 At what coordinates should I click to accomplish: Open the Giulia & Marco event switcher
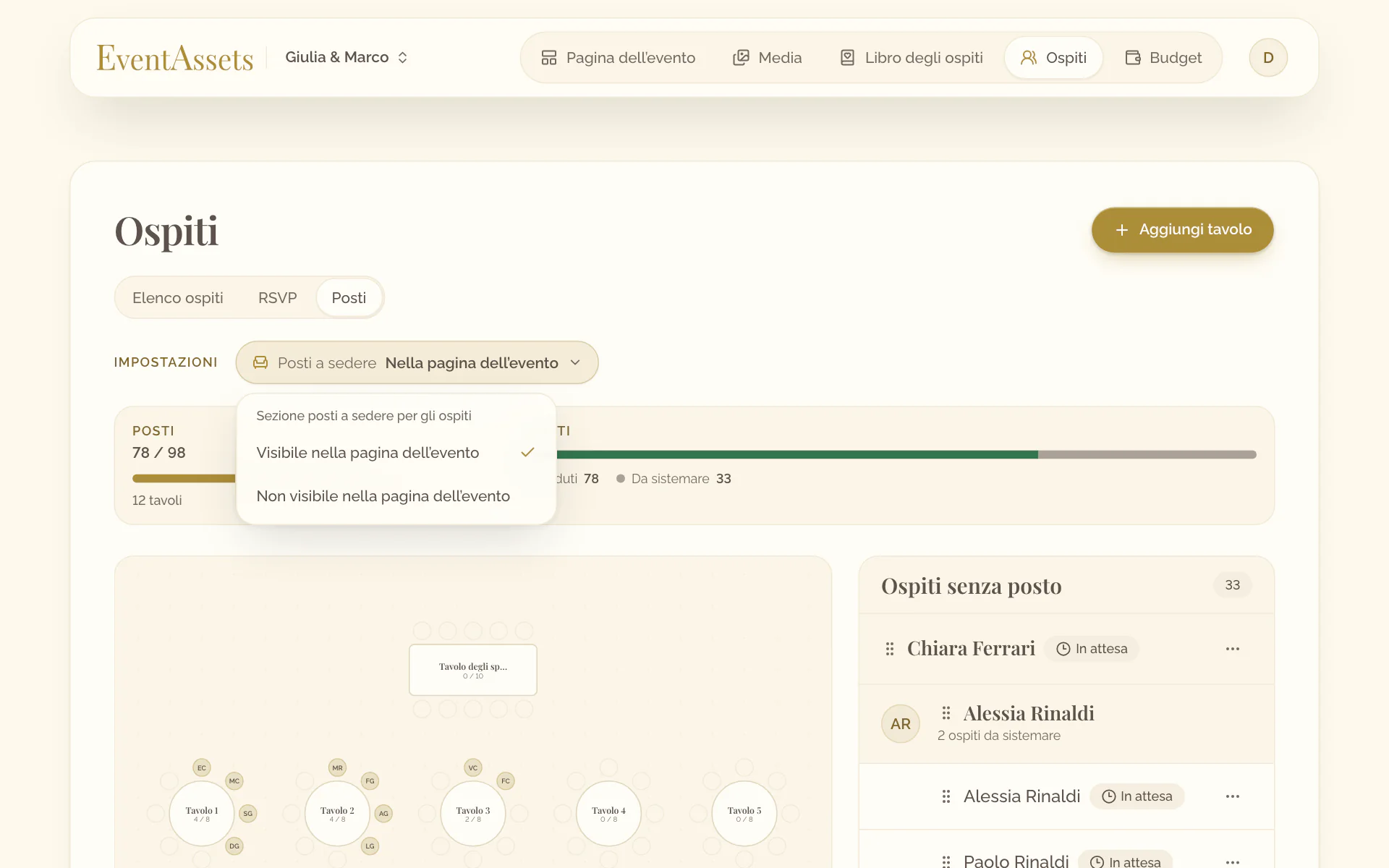[347, 57]
